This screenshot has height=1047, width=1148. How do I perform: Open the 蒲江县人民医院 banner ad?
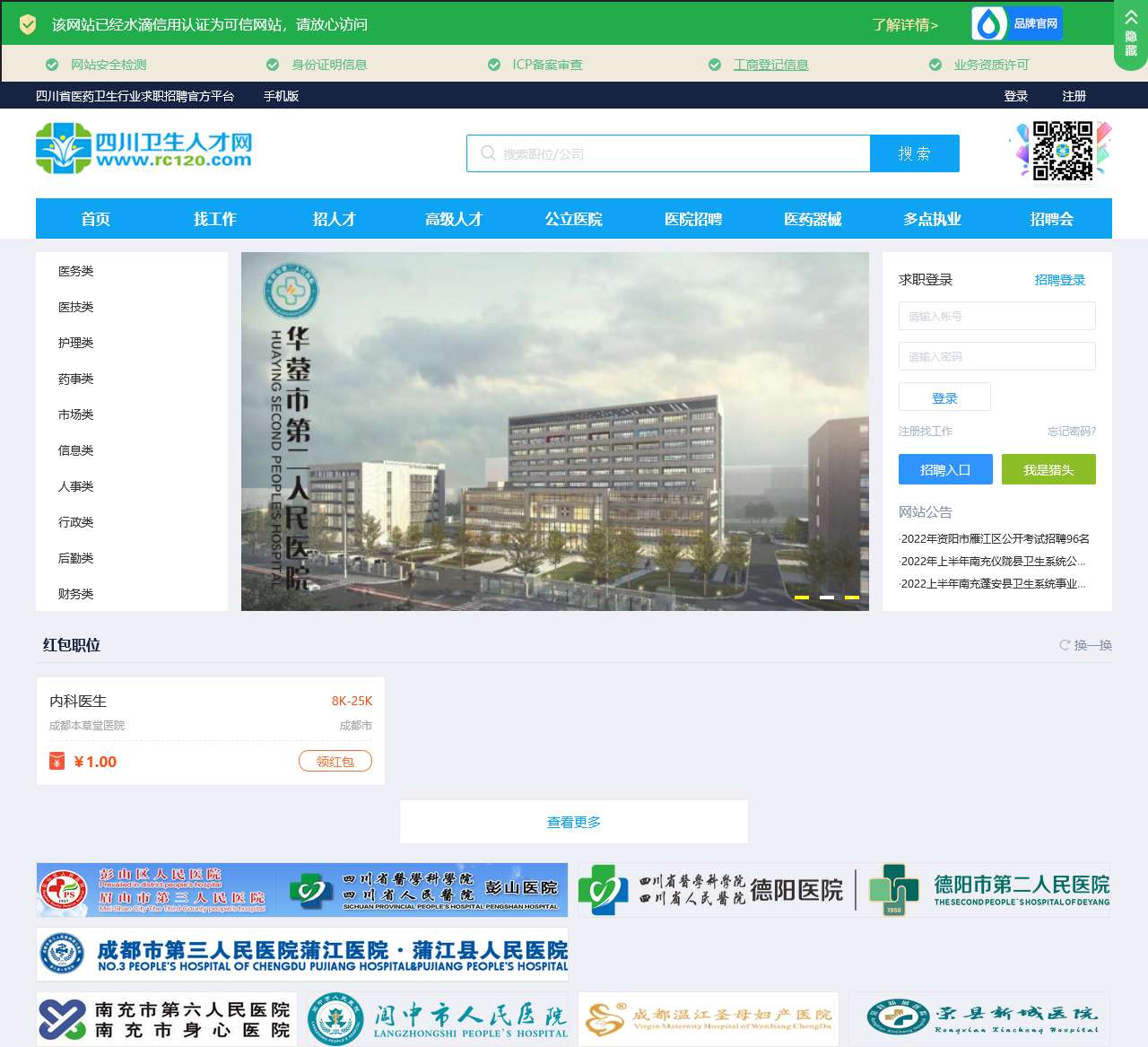[x=302, y=955]
